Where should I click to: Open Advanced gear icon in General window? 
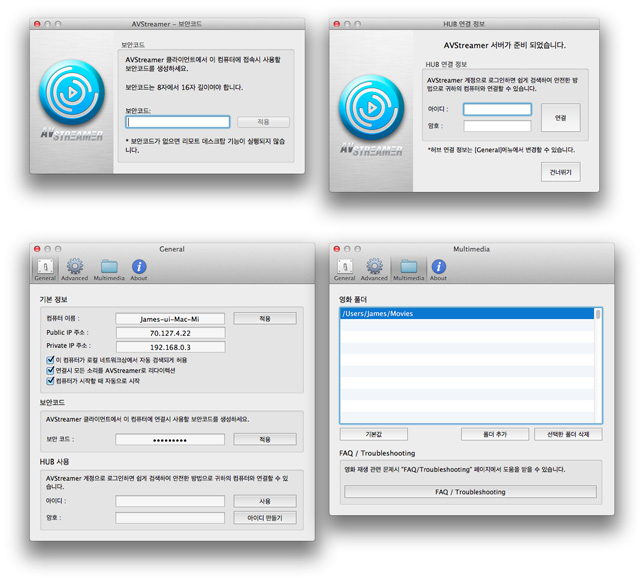(x=75, y=269)
